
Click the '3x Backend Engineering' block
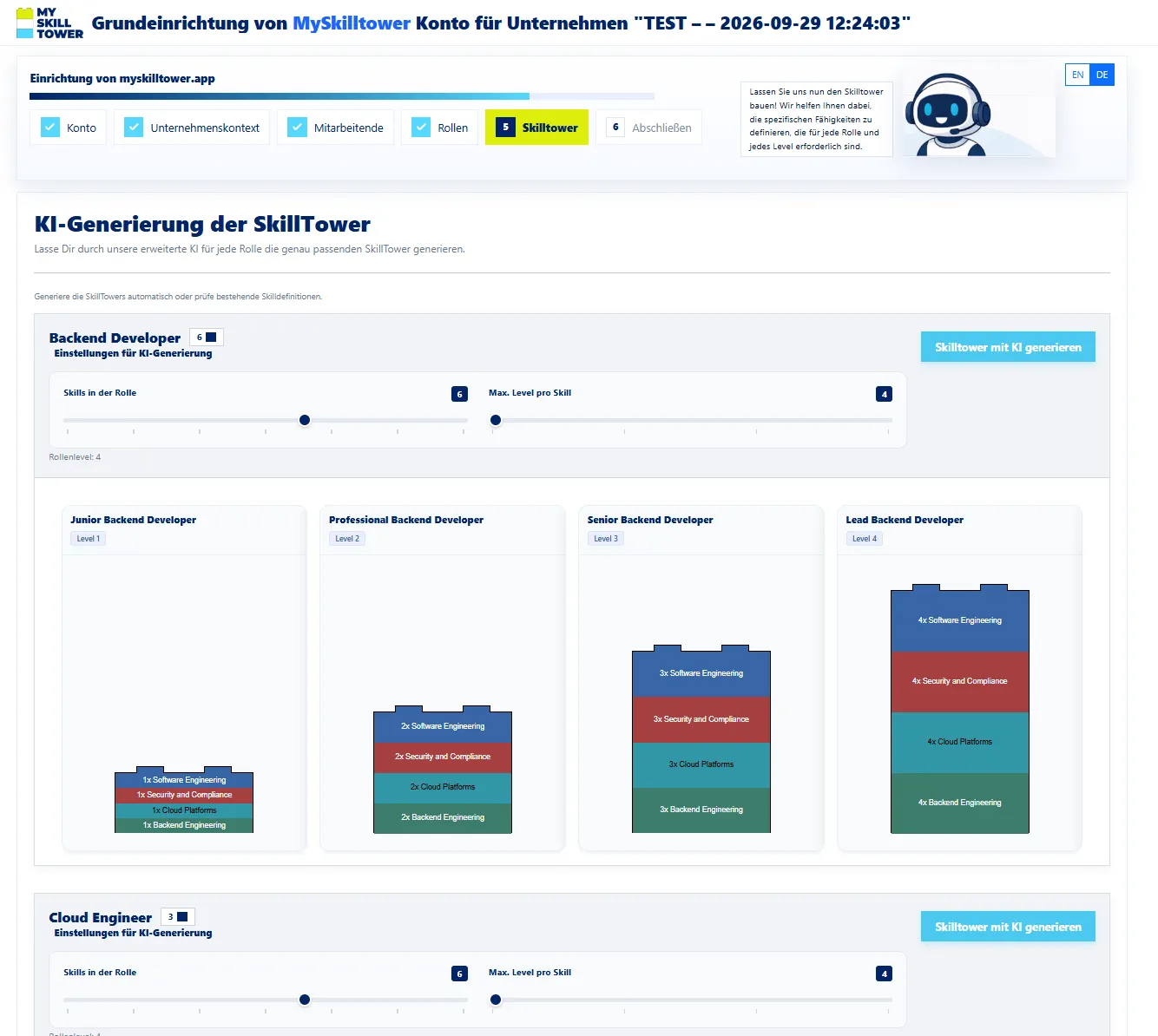(x=701, y=810)
